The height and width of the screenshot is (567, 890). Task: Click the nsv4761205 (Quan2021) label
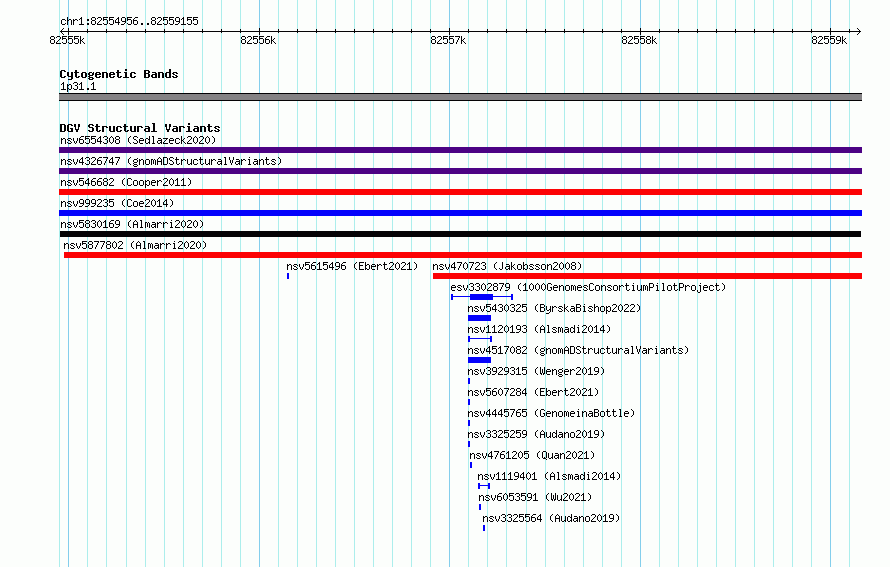(x=532, y=455)
